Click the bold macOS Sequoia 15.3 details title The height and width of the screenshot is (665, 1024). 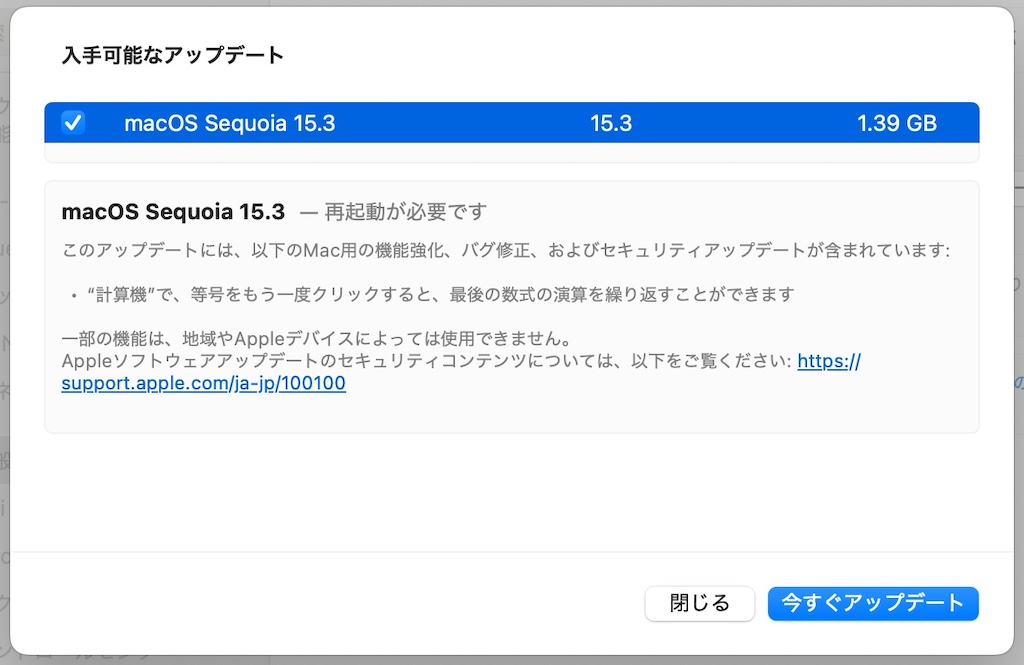coord(173,212)
